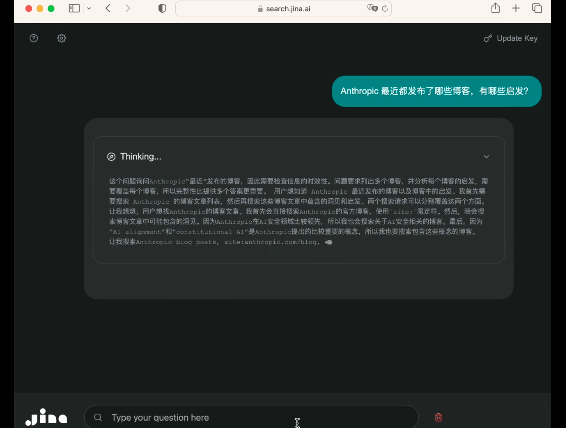The height and width of the screenshot is (428, 566).
Task: Go back with Safari back arrow
Action: (108, 8)
